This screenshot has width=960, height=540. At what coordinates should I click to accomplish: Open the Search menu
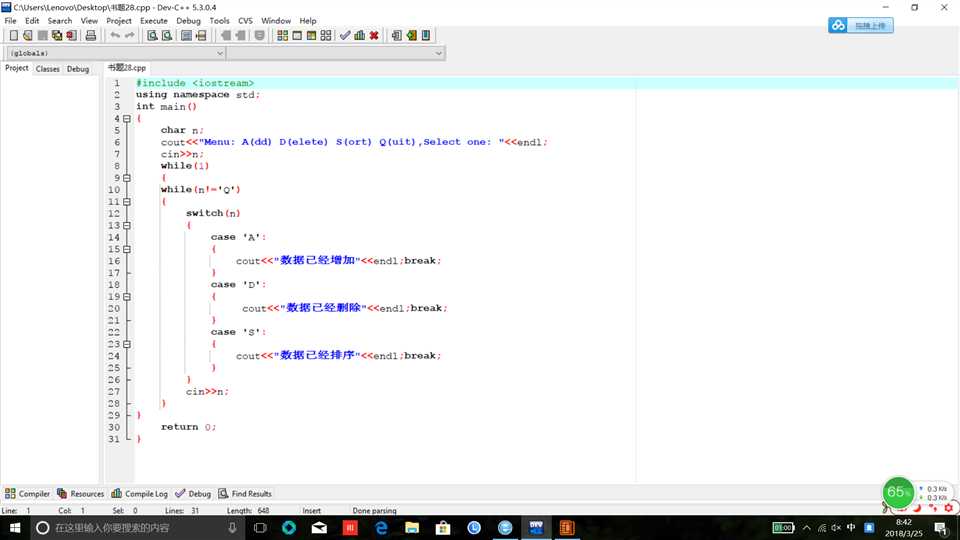click(x=59, y=20)
